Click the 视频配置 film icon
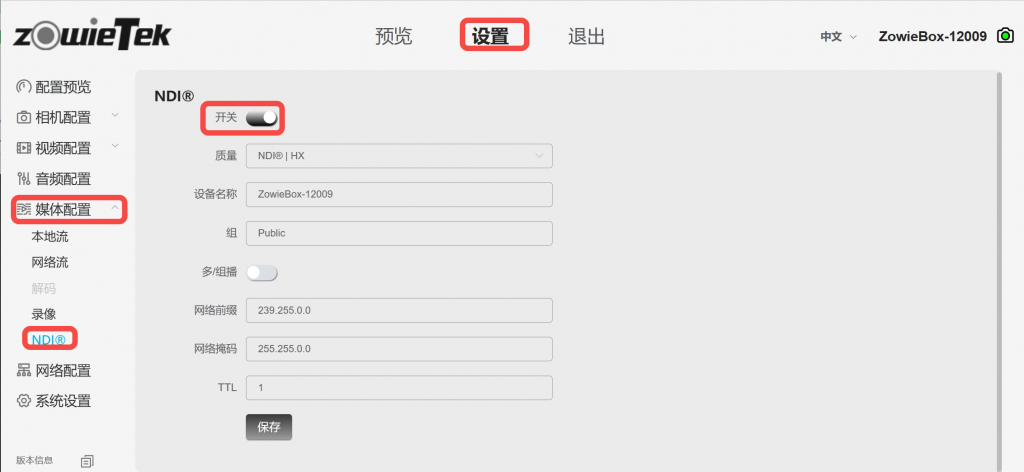1024x472 pixels. pos(24,148)
